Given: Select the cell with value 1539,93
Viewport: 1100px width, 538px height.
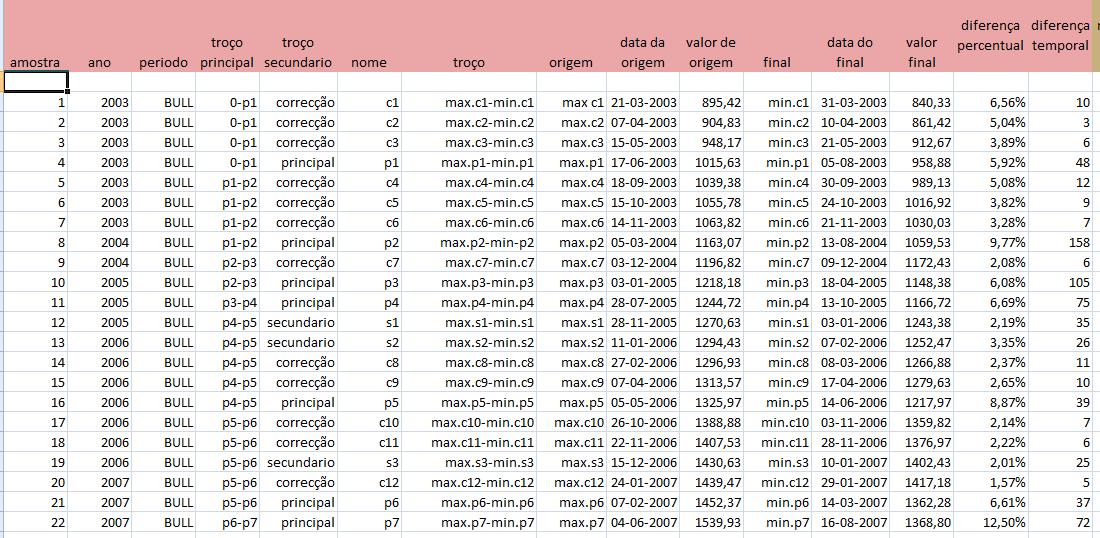Looking at the screenshot, I should 711,523.
